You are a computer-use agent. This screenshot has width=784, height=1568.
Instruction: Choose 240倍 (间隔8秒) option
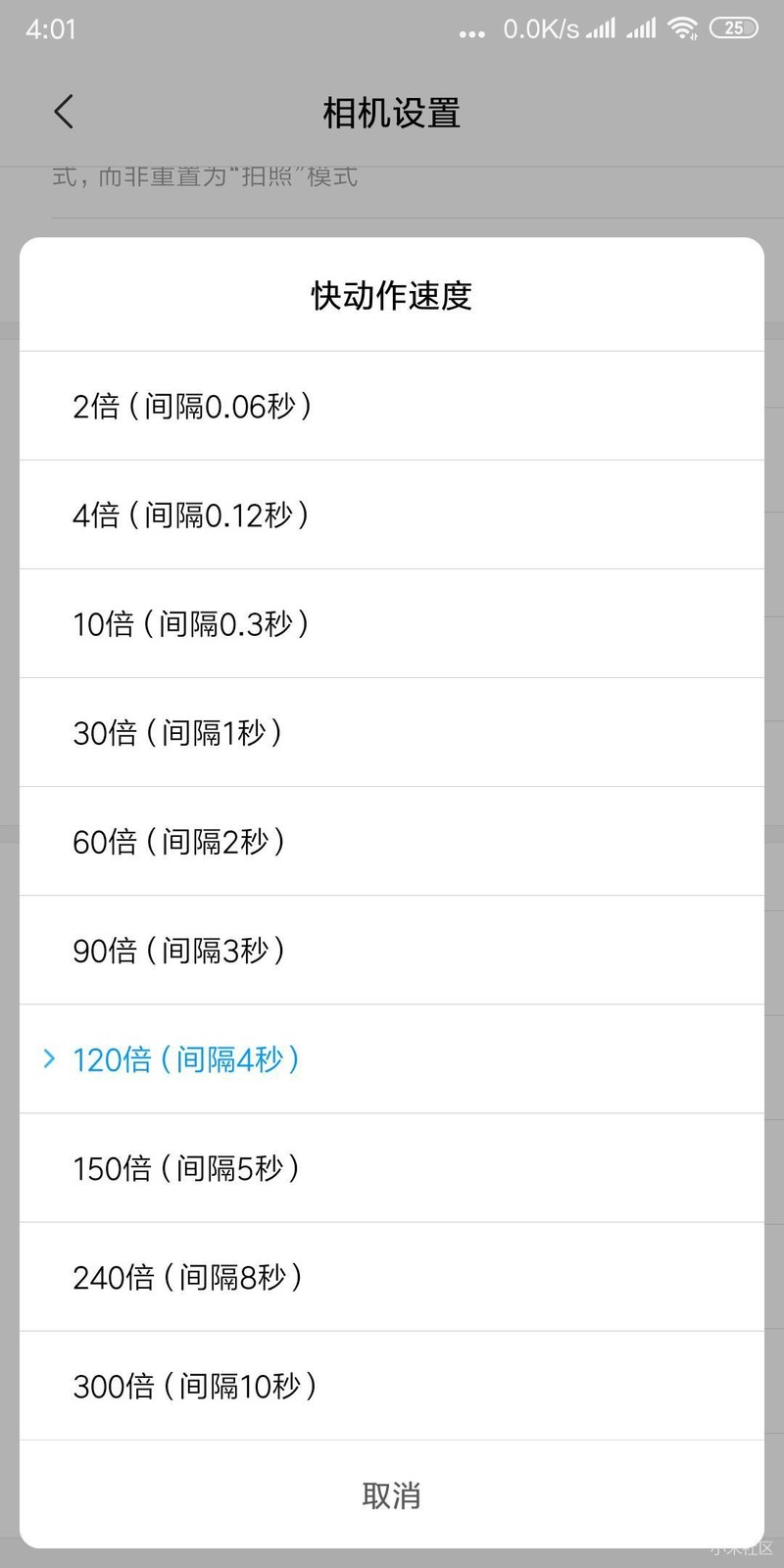click(x=392, y=1276)
